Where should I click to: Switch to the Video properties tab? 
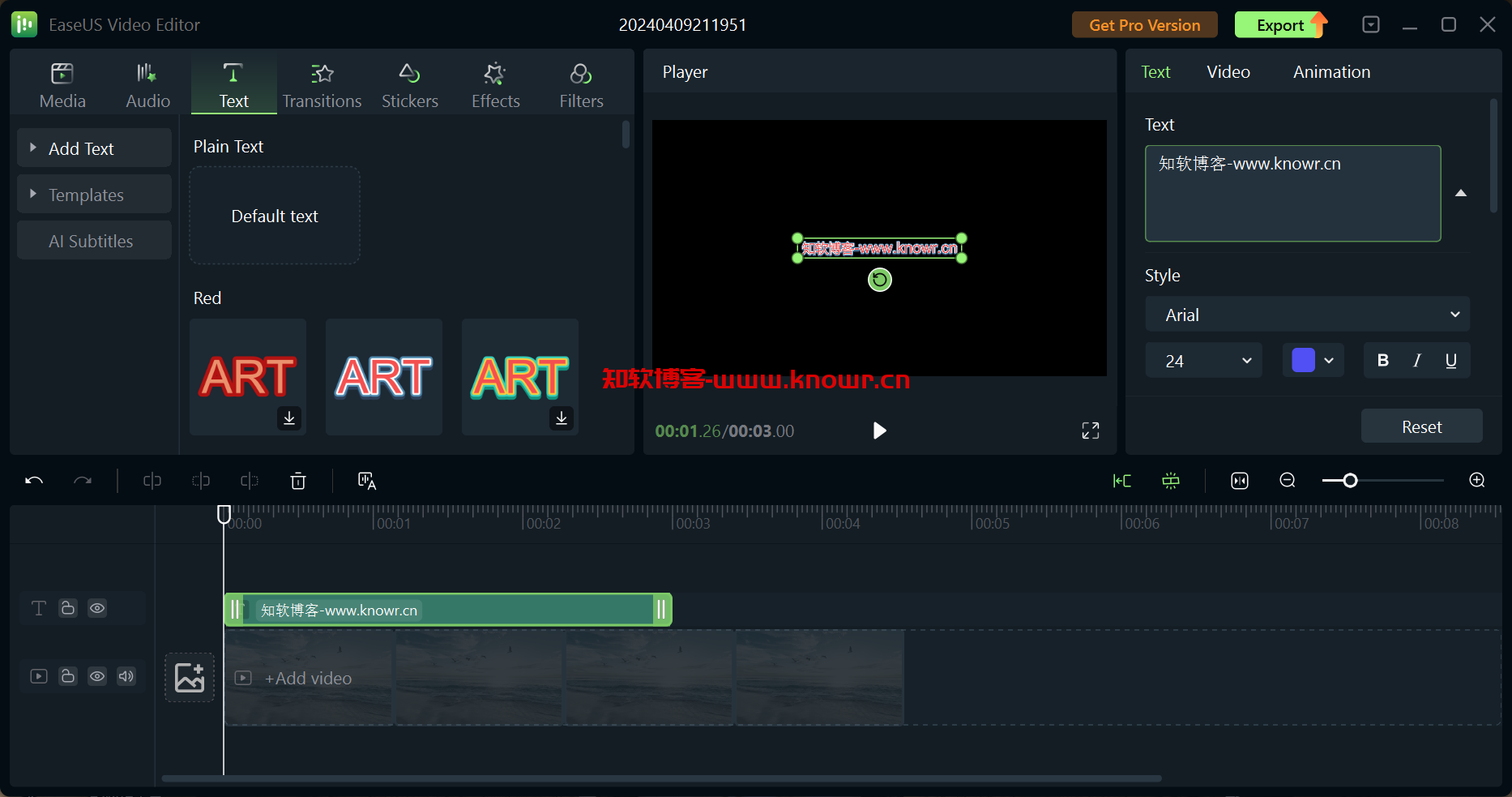(1228, 72)
